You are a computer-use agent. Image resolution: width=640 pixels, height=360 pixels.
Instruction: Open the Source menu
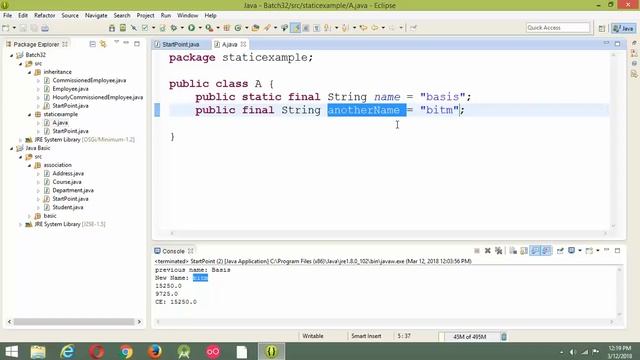point(70,16)
